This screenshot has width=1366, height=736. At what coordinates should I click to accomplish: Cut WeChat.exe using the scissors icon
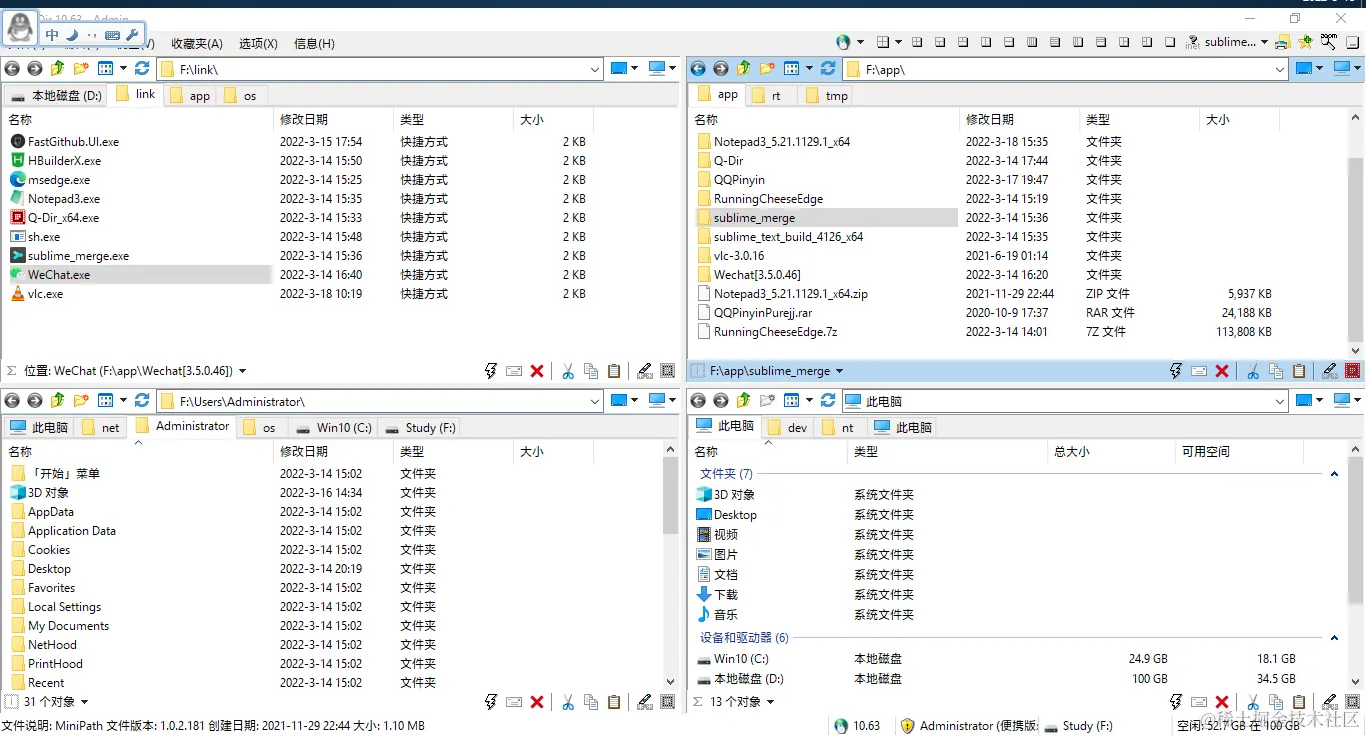tap(567, 370)
